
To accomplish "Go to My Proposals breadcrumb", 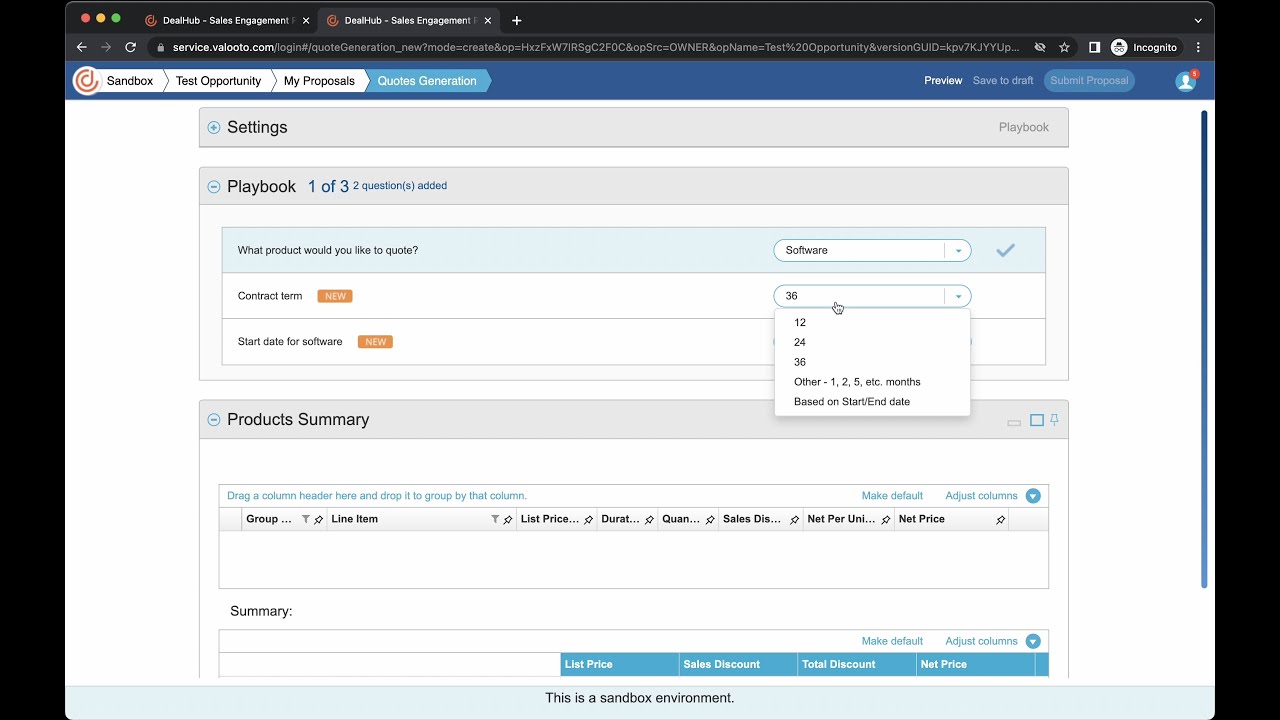I will coord(319,81).
